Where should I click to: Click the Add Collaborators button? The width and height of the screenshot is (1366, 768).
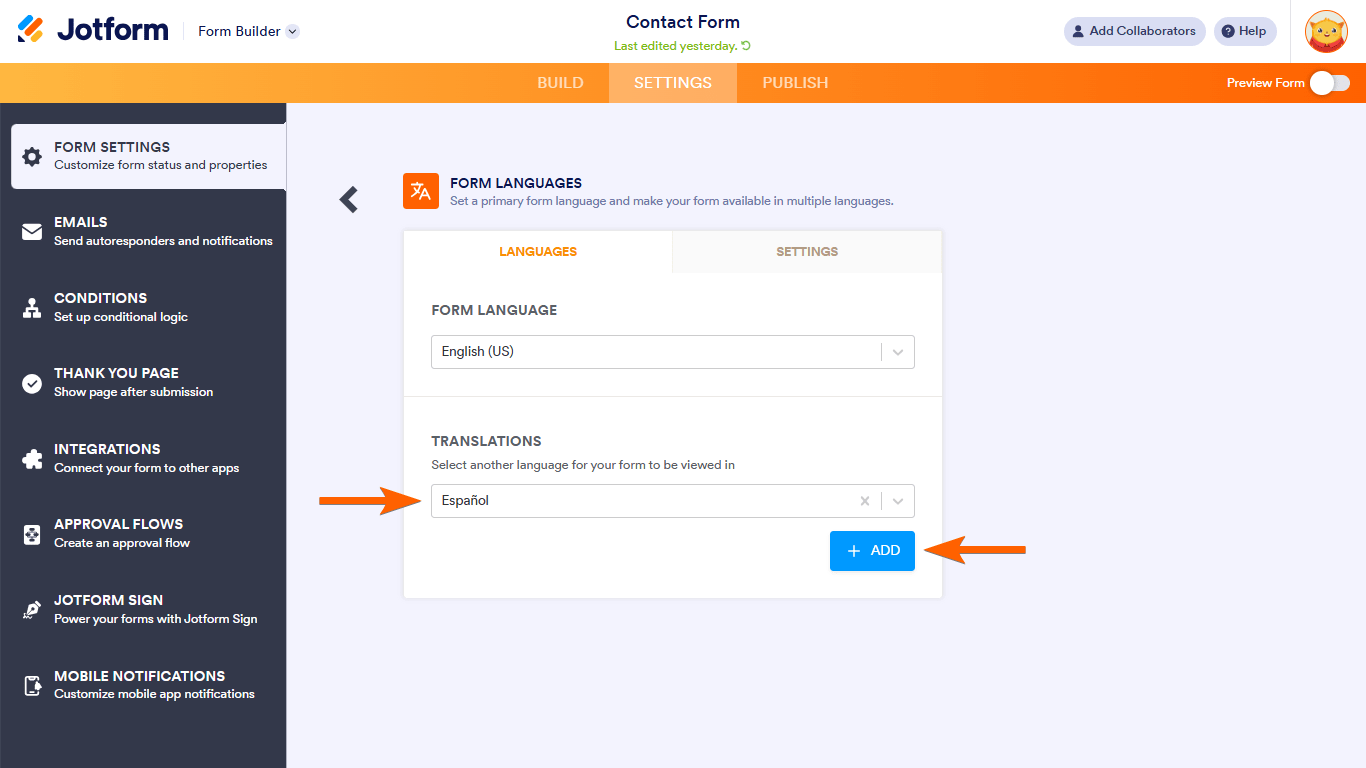[1134, 31]
